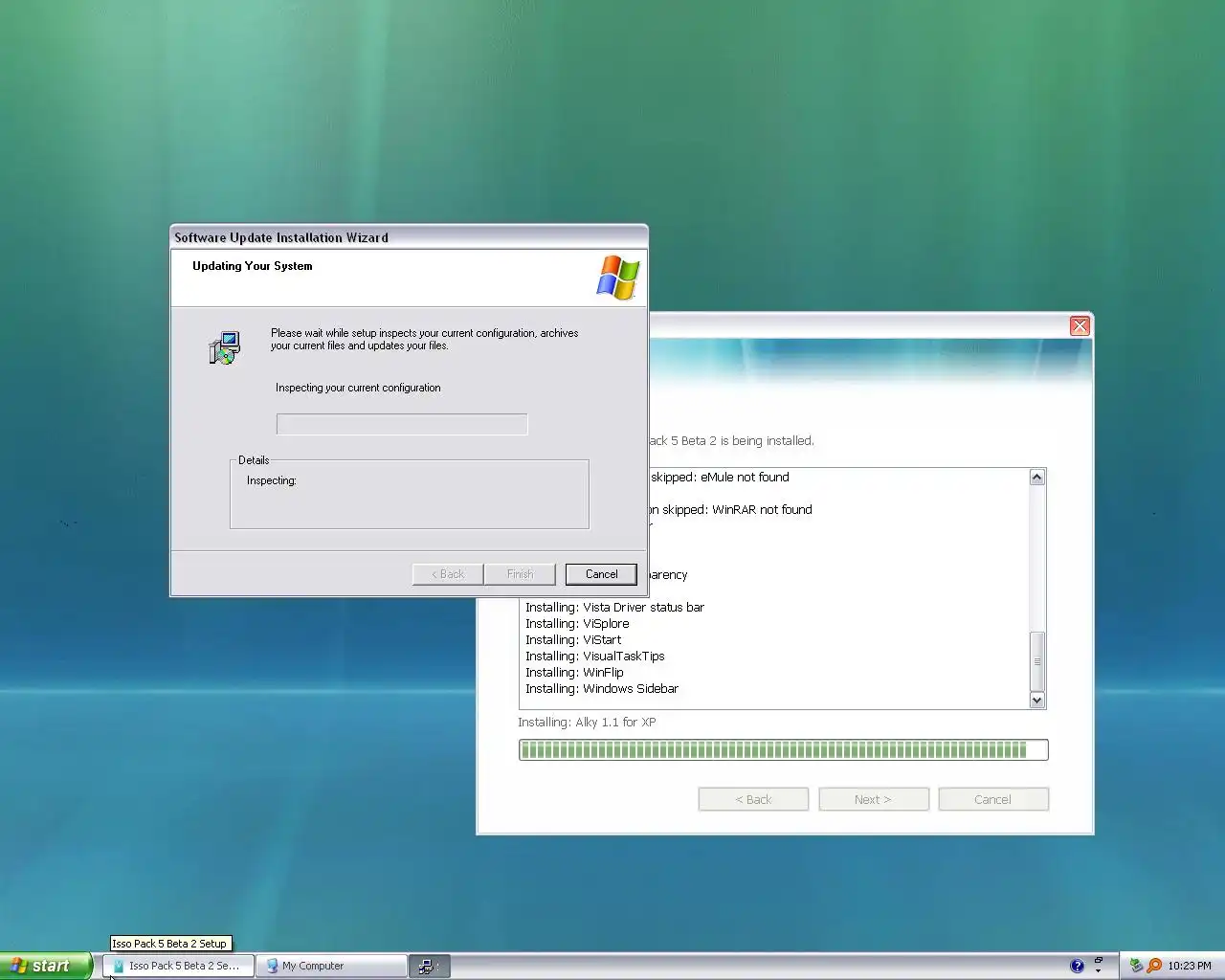Switch to Isso Pack 5 Beta 2 Setup taskbar button
This screenshot has width=1225, height=980.
[x=178, y=966]
